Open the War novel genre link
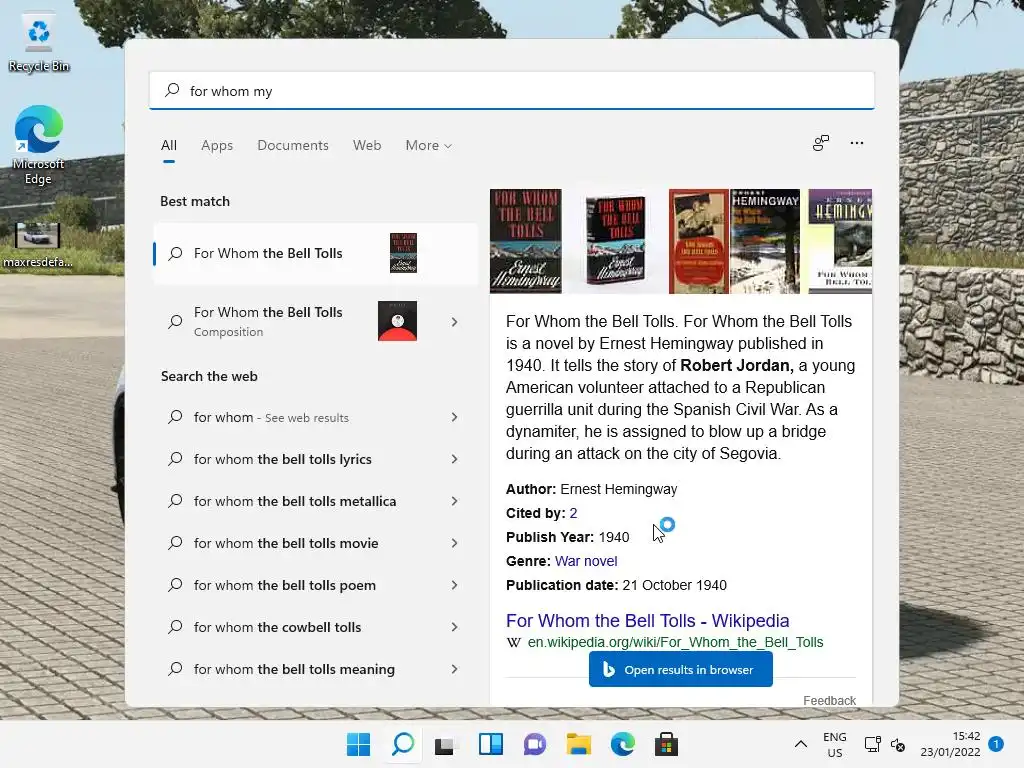 click(x=586, y=561)
